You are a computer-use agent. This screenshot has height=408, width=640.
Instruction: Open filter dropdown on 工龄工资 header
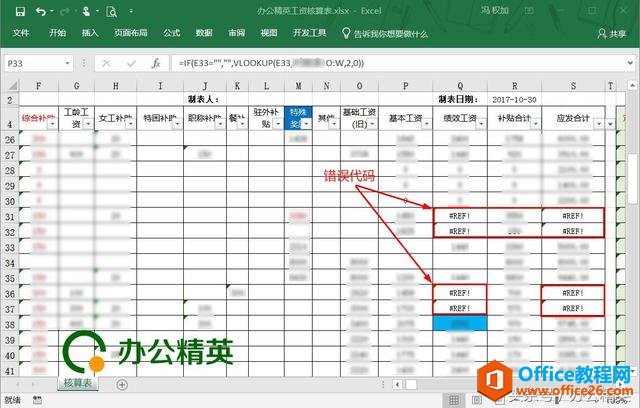[88, 124]
